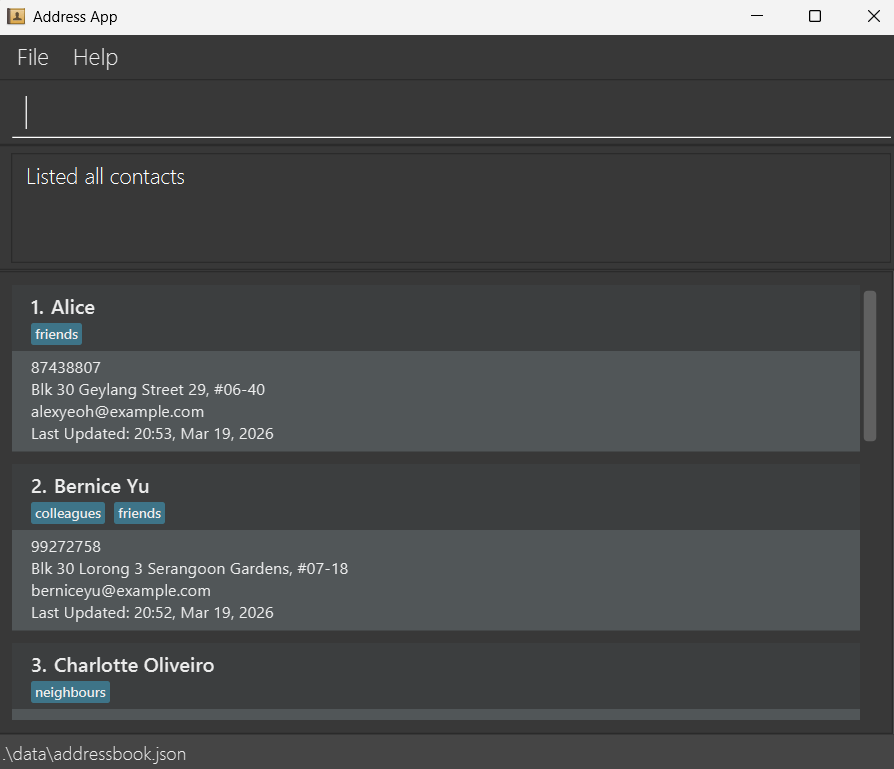894x769 pixels.
Task: Click the 'Listed all contacts' result box
Action: pyautogui.click(x=450, y=207)
